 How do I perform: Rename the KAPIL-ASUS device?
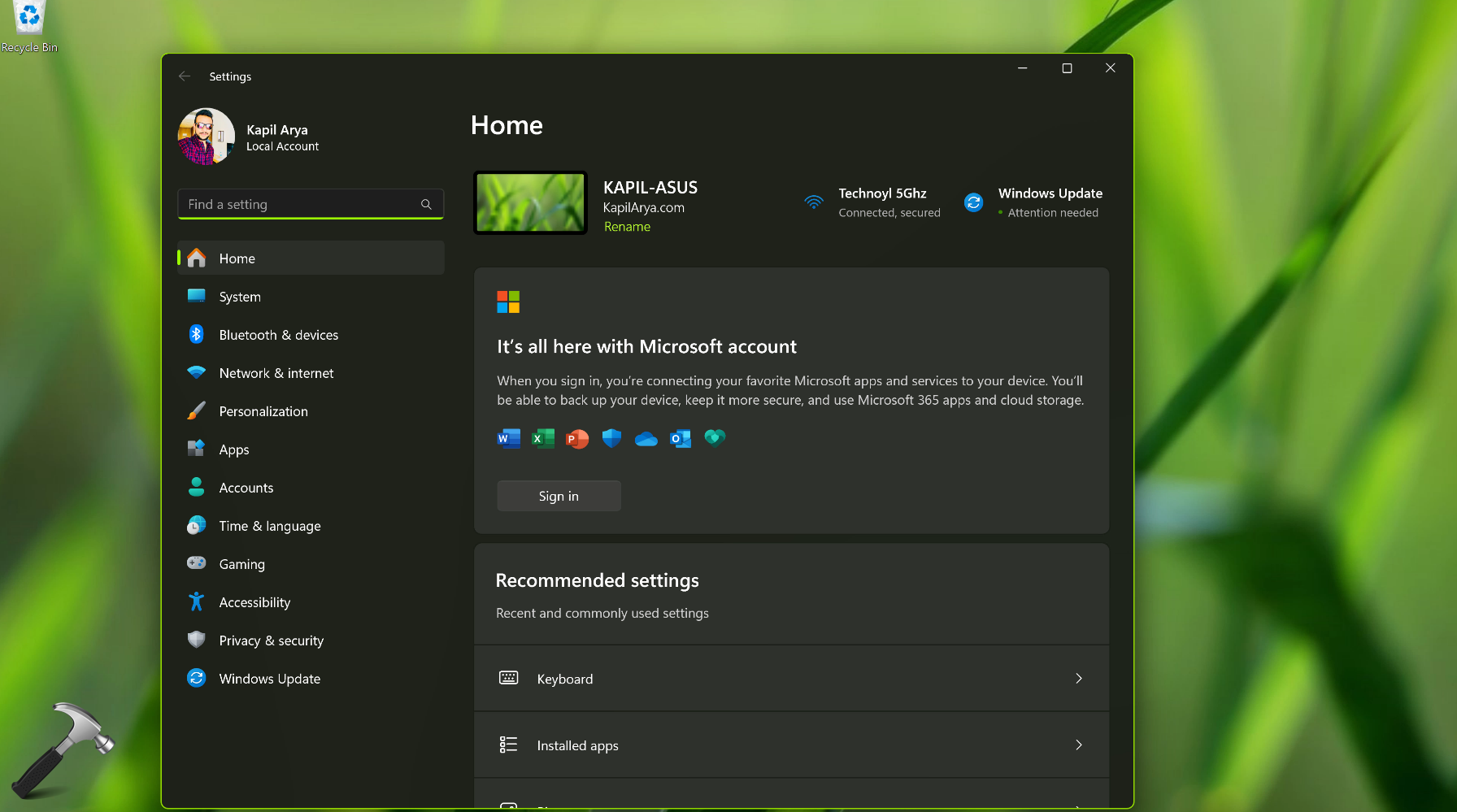626,226
